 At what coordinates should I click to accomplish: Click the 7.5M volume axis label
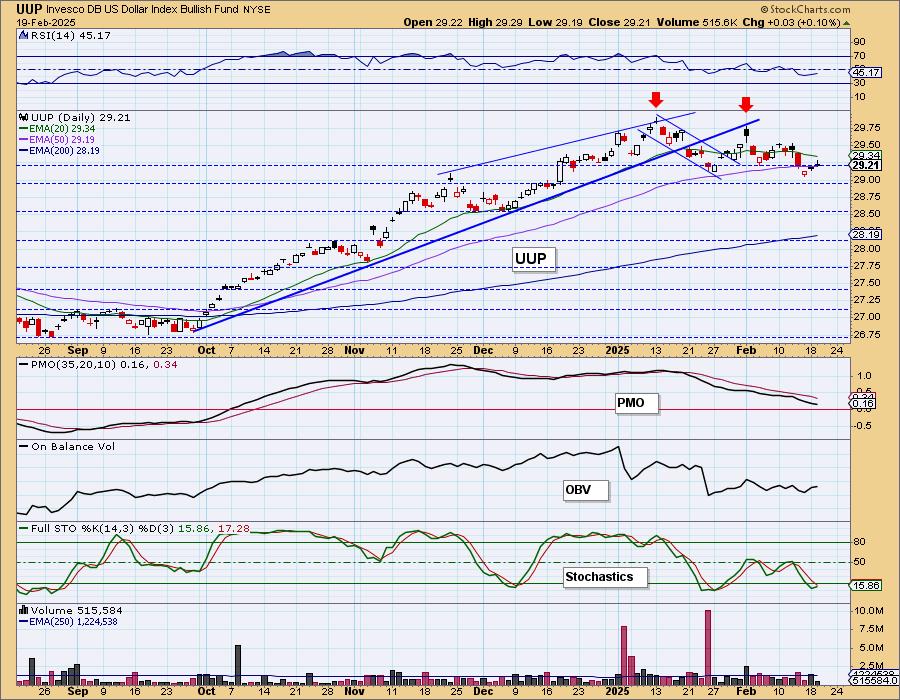[x=869, y=629]
